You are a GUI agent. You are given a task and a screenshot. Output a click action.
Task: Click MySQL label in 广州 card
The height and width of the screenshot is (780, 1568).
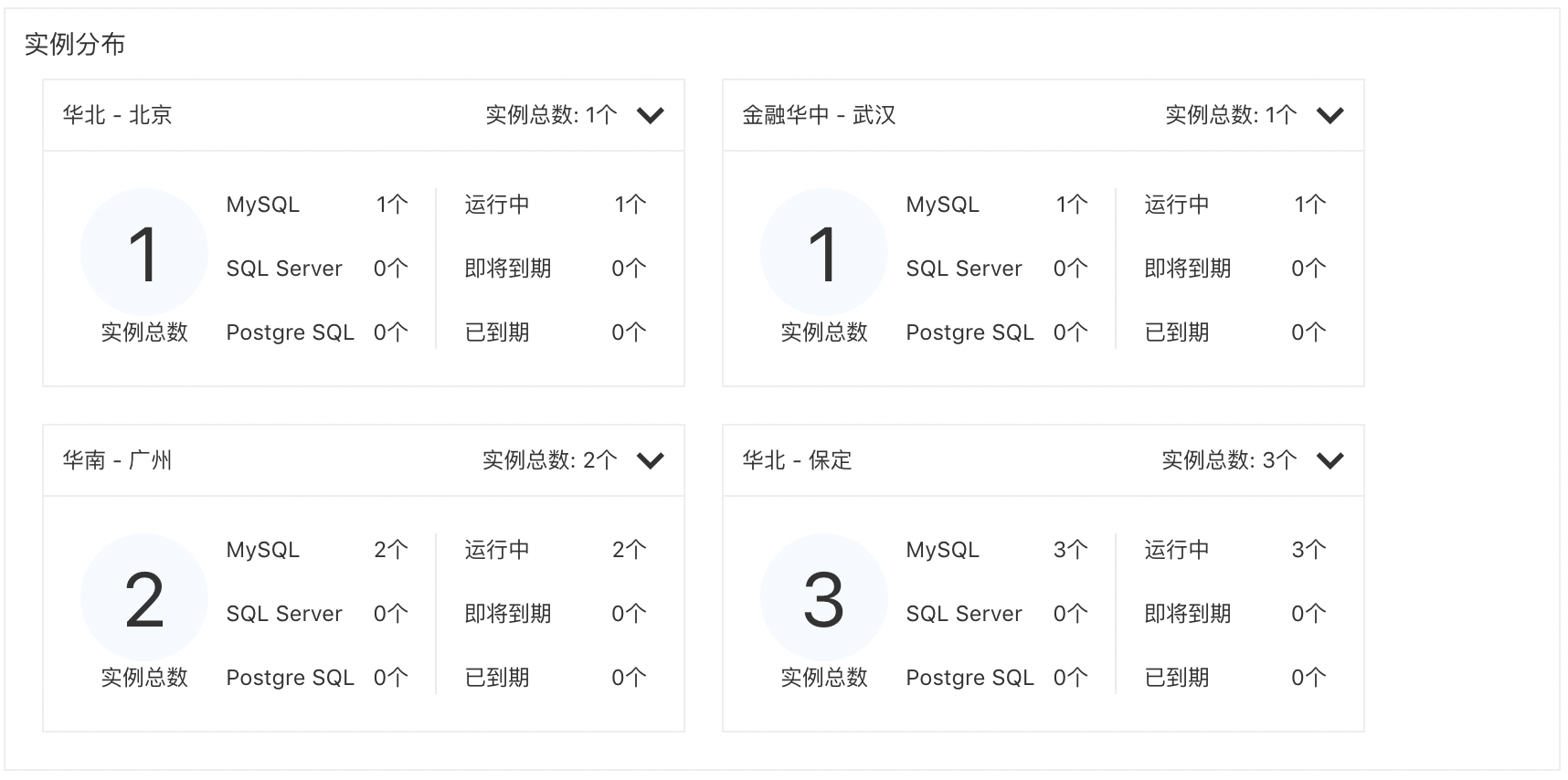[x=263, y=550]
